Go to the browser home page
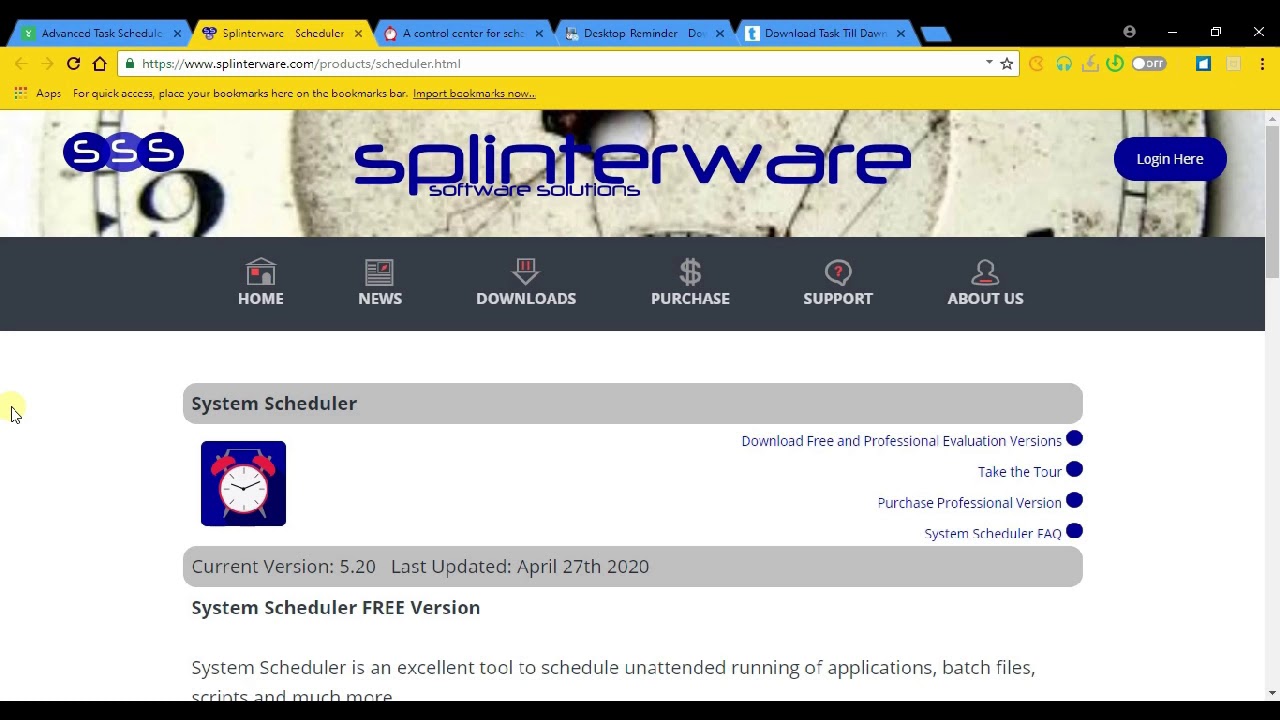 pos(99,63)
